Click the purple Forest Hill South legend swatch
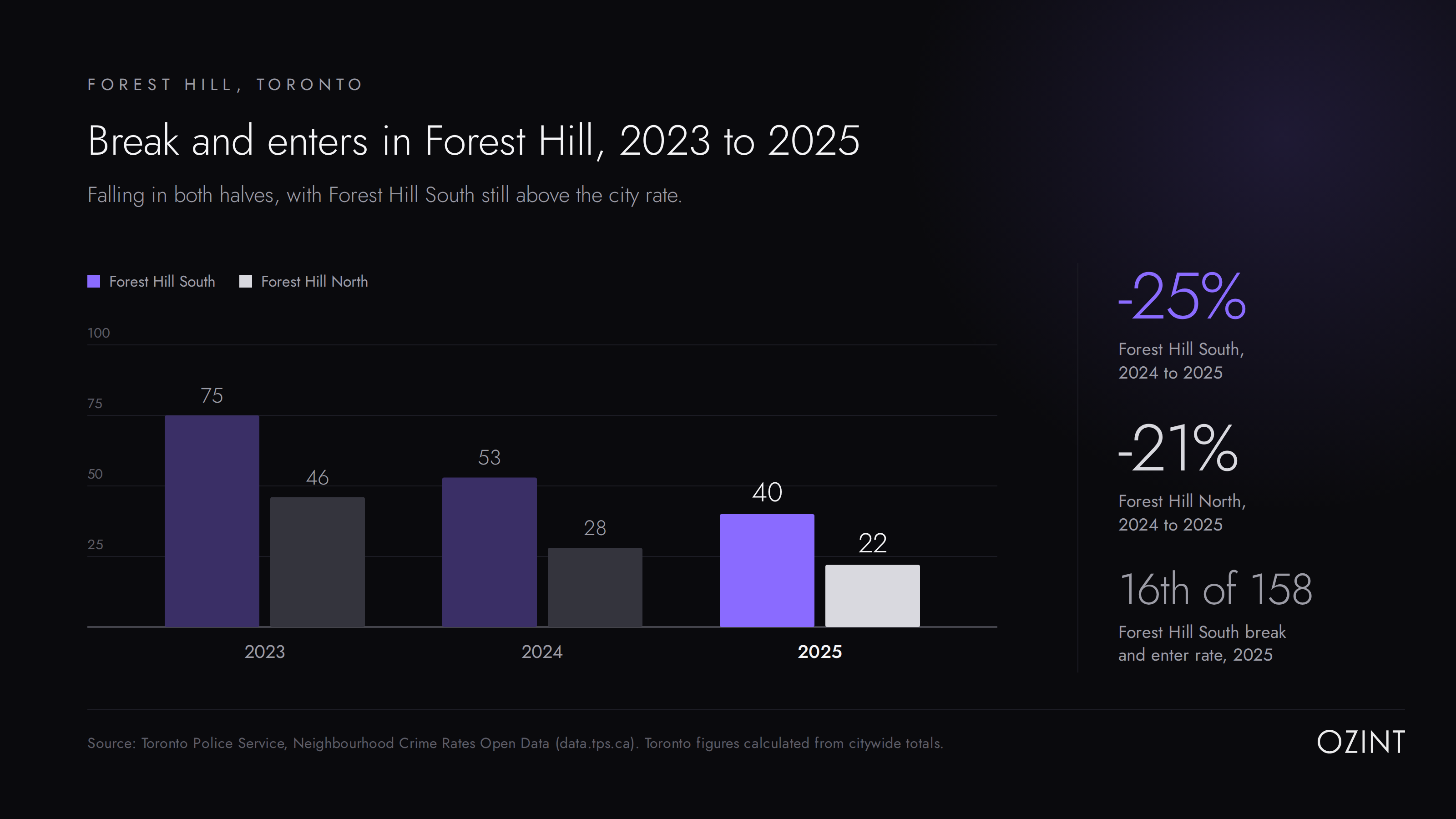This screenshot has width=1456, height=819. click(94, 281)
